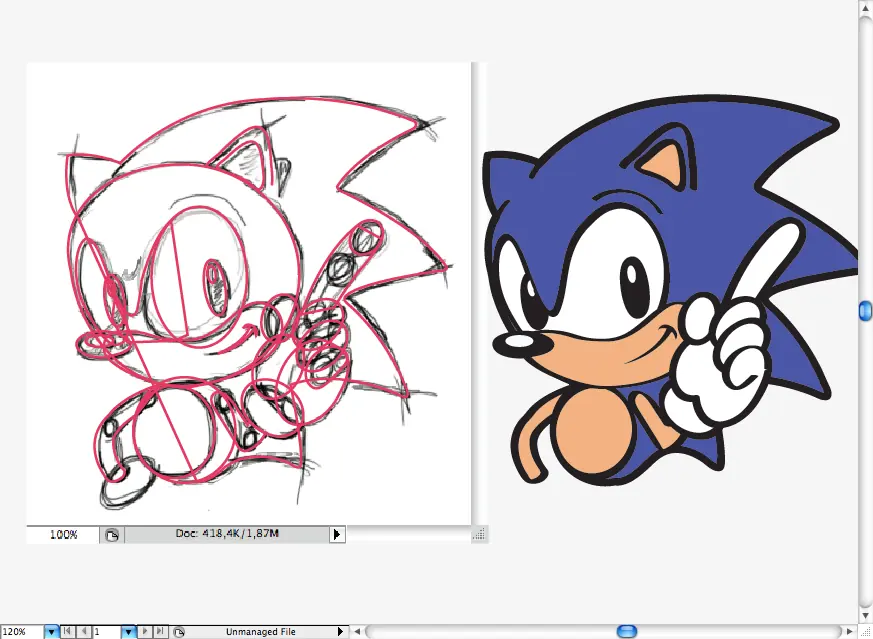Click horizontal scrollbar right arrow

coord(850,632)
